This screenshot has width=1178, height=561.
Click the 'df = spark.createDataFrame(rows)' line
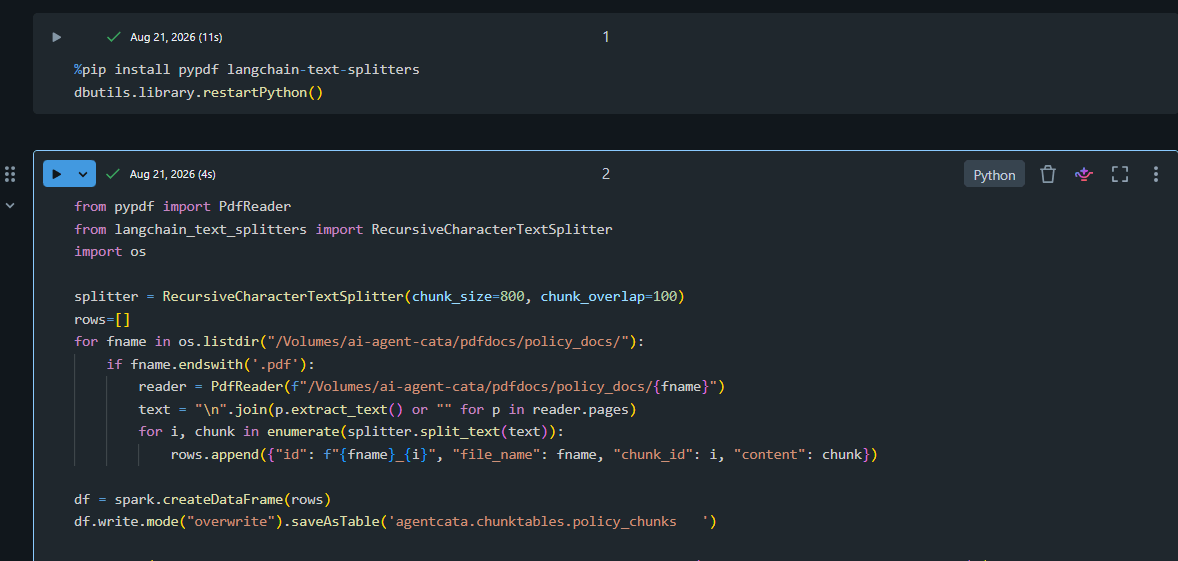[x=202, y=499]
